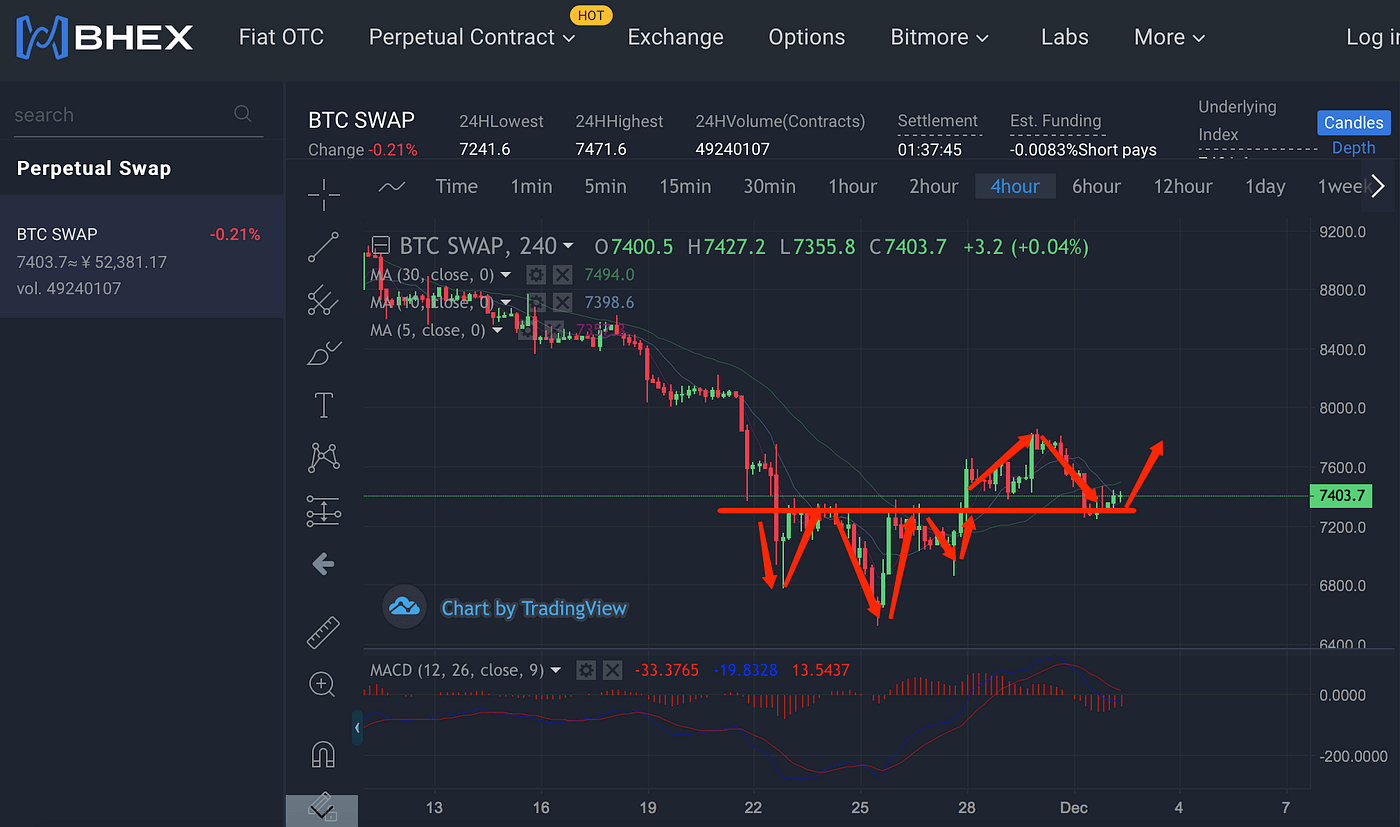This screenshot has height=827, width=1400.
Task: Open MACD (12, 26, close, 9) dropdown
Action: point(556,671)
